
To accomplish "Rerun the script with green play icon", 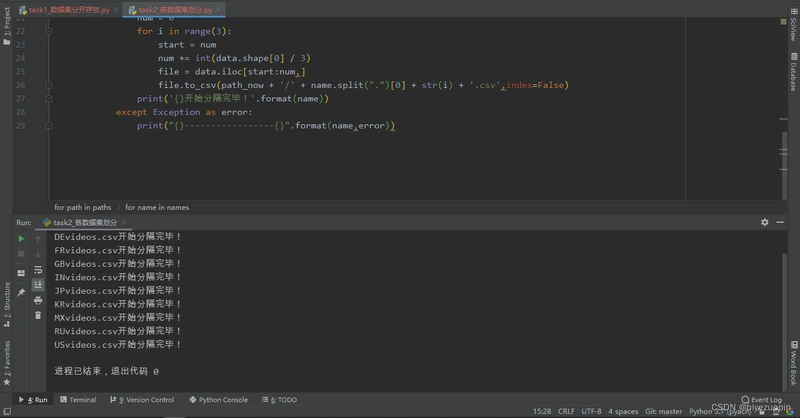I will point(21,238).
